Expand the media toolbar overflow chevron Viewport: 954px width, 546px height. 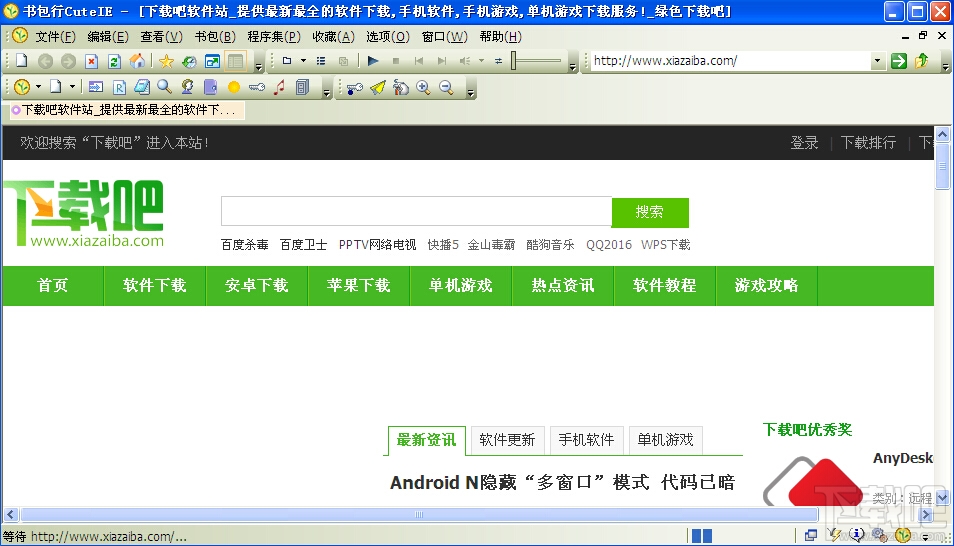pos(573,66)
